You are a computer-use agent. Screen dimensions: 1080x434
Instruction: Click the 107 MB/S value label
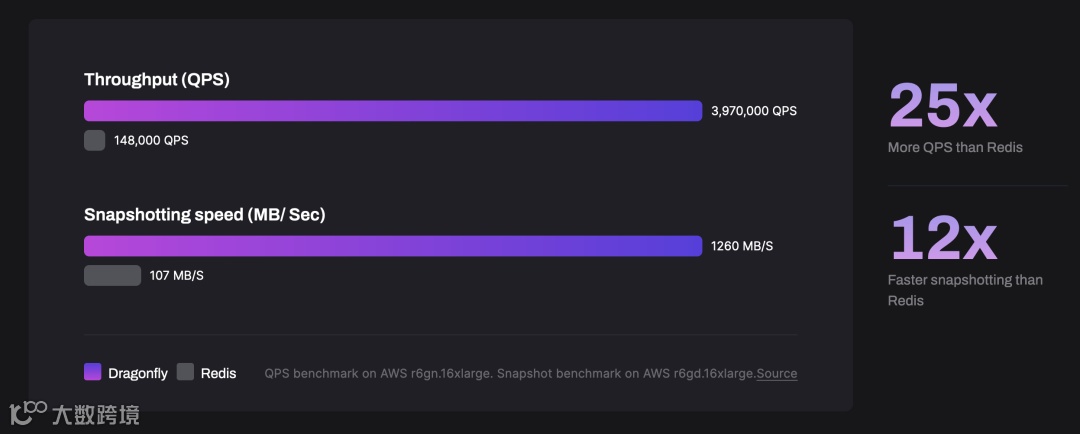tap(177, 276)
